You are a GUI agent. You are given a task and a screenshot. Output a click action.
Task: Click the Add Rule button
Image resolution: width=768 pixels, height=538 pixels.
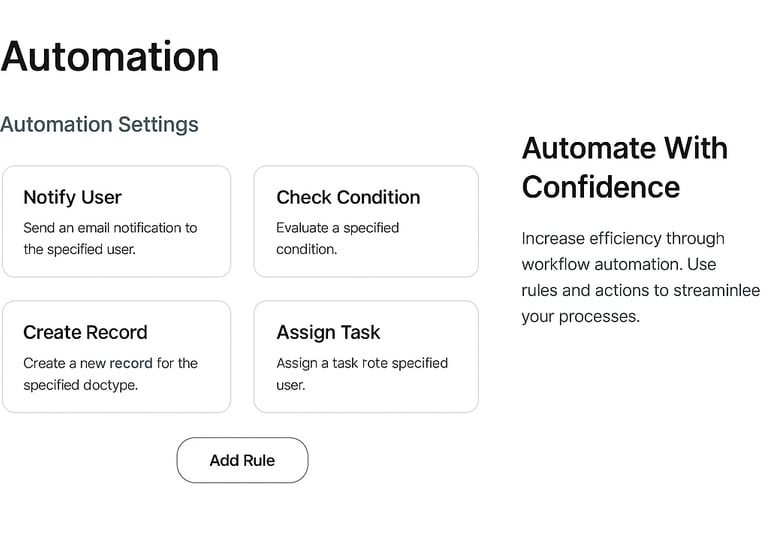[242, 460]
